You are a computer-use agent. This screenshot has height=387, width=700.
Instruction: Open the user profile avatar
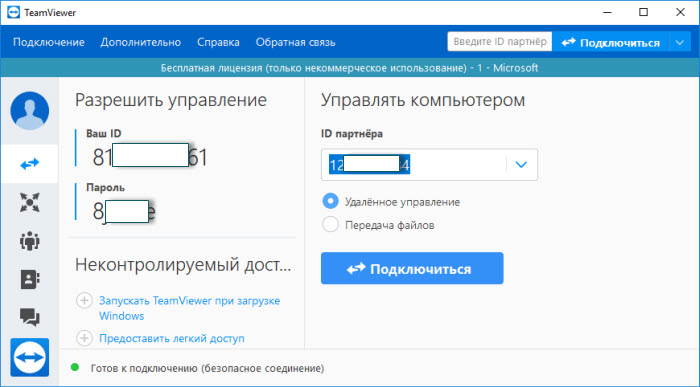tap(29, 111)
